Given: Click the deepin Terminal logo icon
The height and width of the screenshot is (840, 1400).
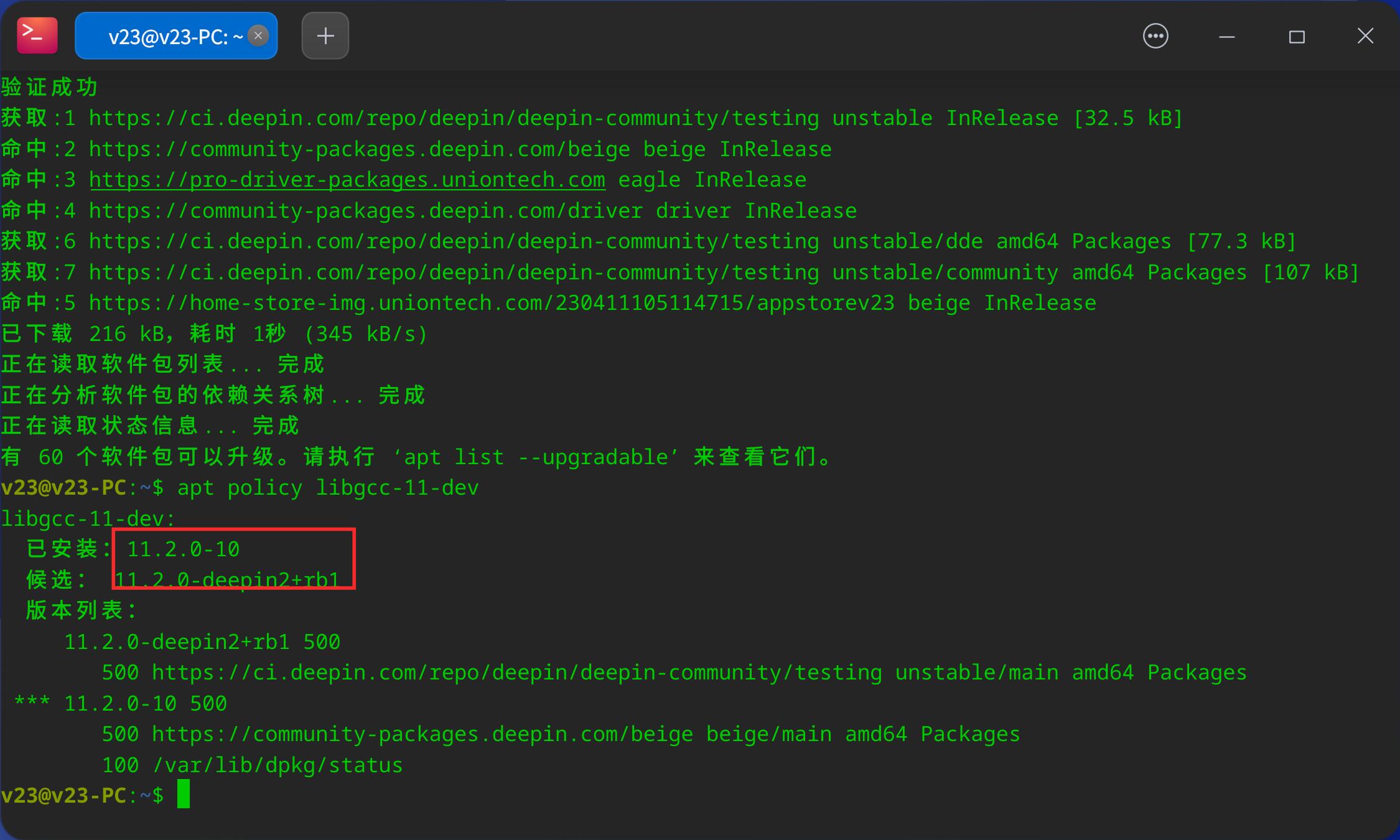Looking at the screenshot, I should point(36,35).
